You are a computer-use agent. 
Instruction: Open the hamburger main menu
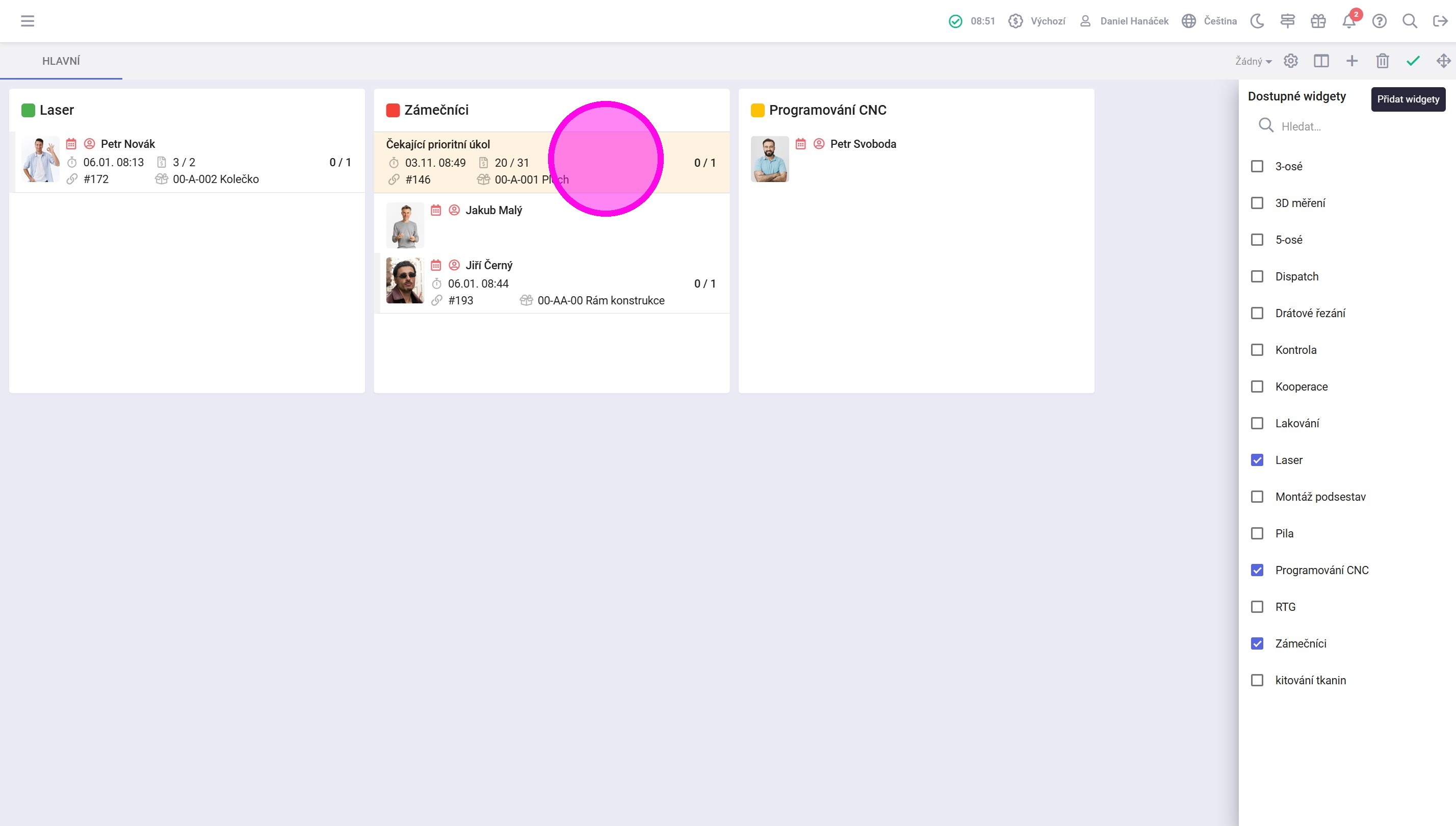point(27,21)
